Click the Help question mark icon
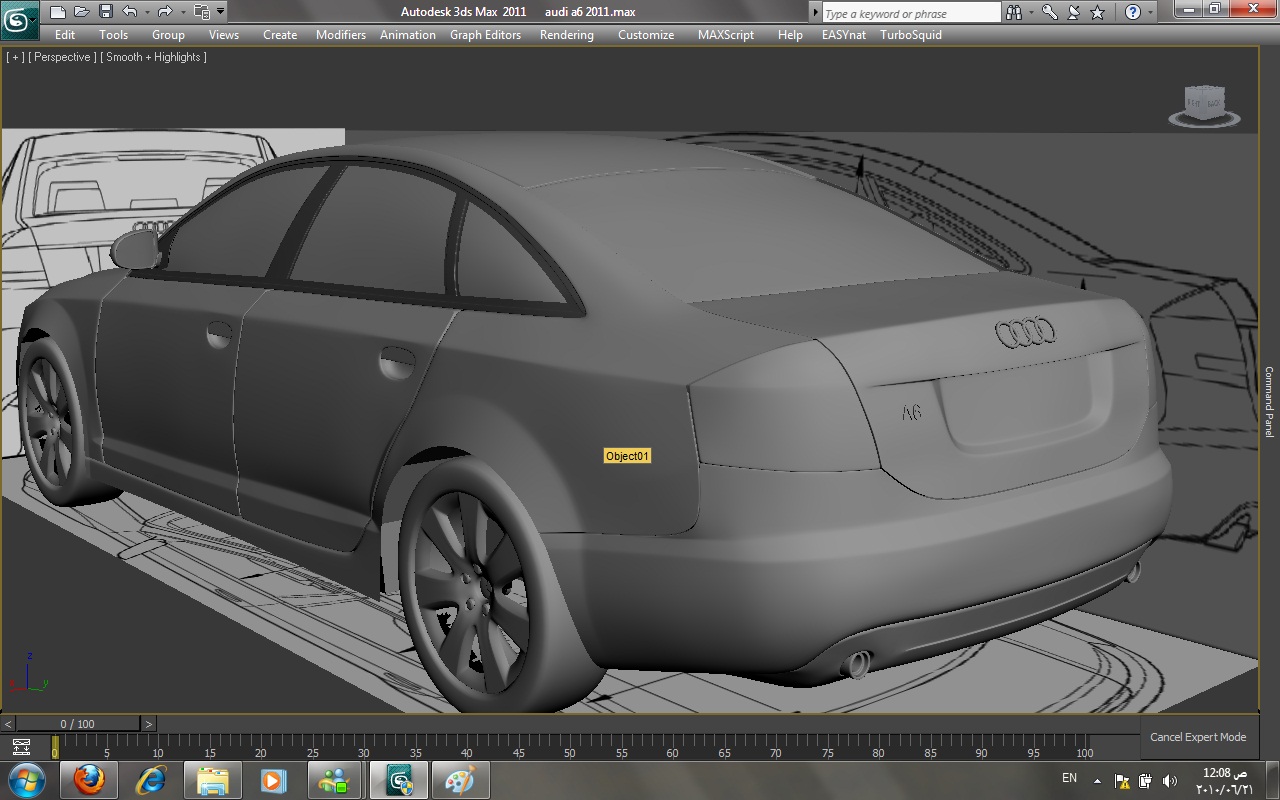This screenshot has width=1280, height=800. click(x=1133, y=13)
